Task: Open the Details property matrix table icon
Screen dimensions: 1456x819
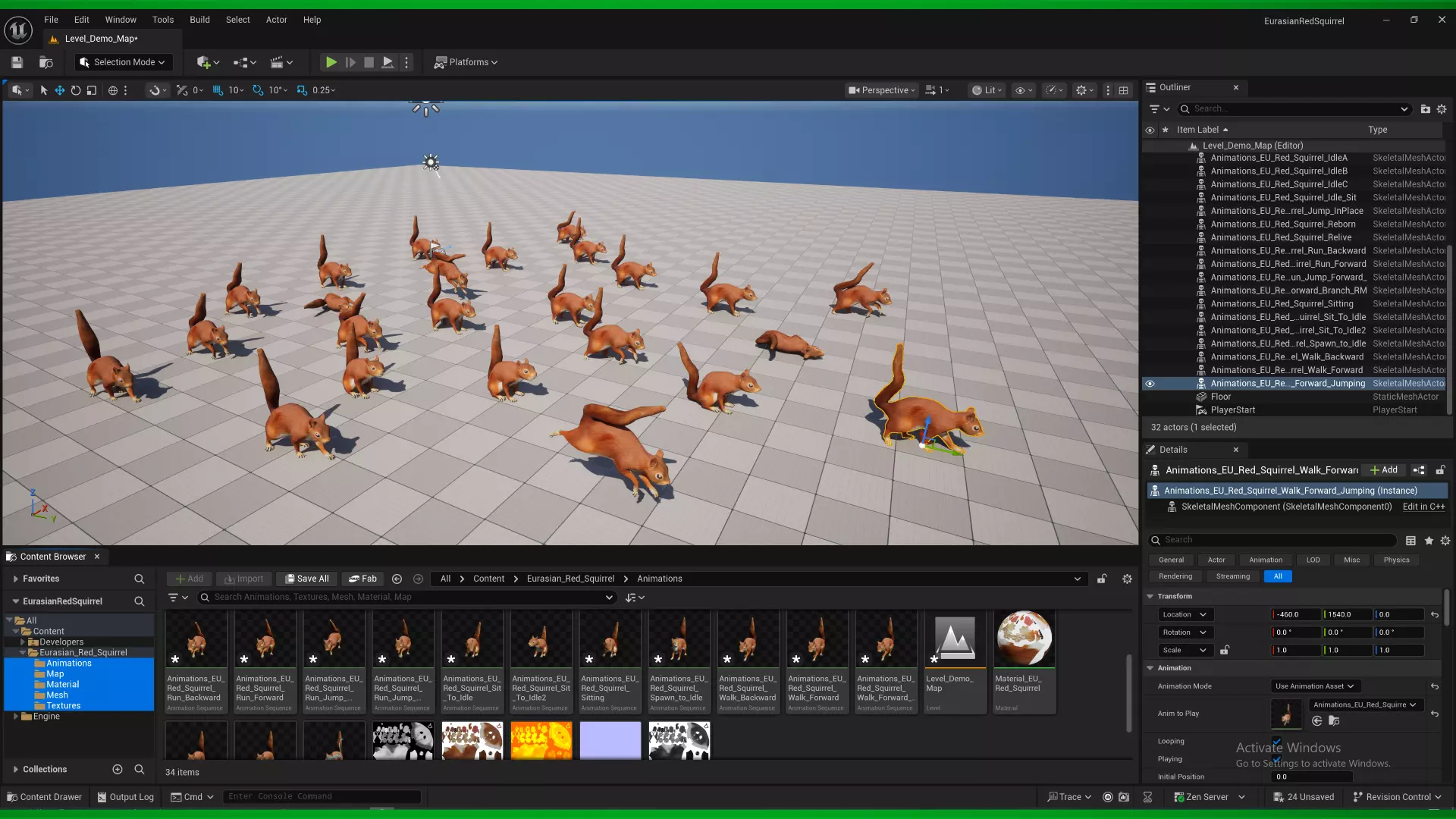Action: [1410, 541]
